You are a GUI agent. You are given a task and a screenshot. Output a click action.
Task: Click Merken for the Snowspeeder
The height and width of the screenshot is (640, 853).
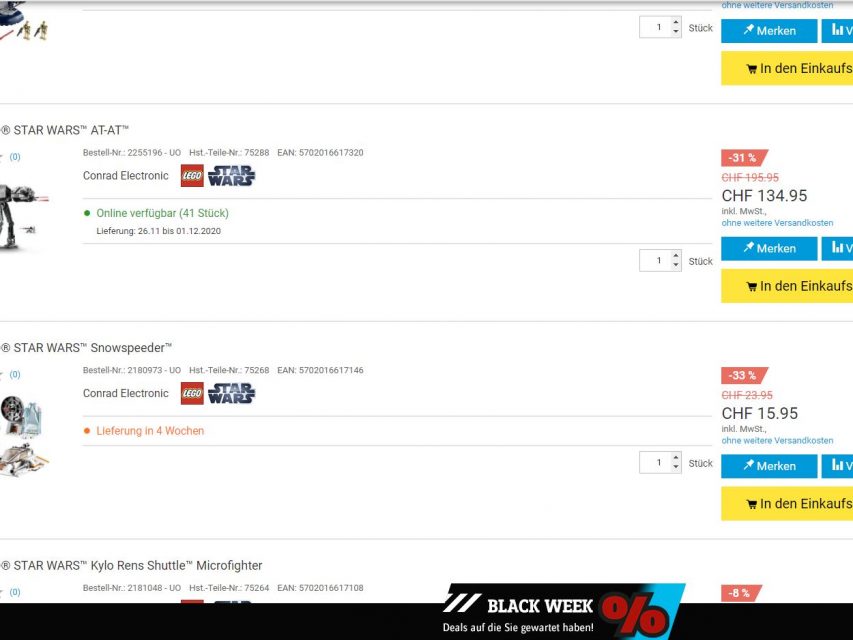[x=769, y=466]
